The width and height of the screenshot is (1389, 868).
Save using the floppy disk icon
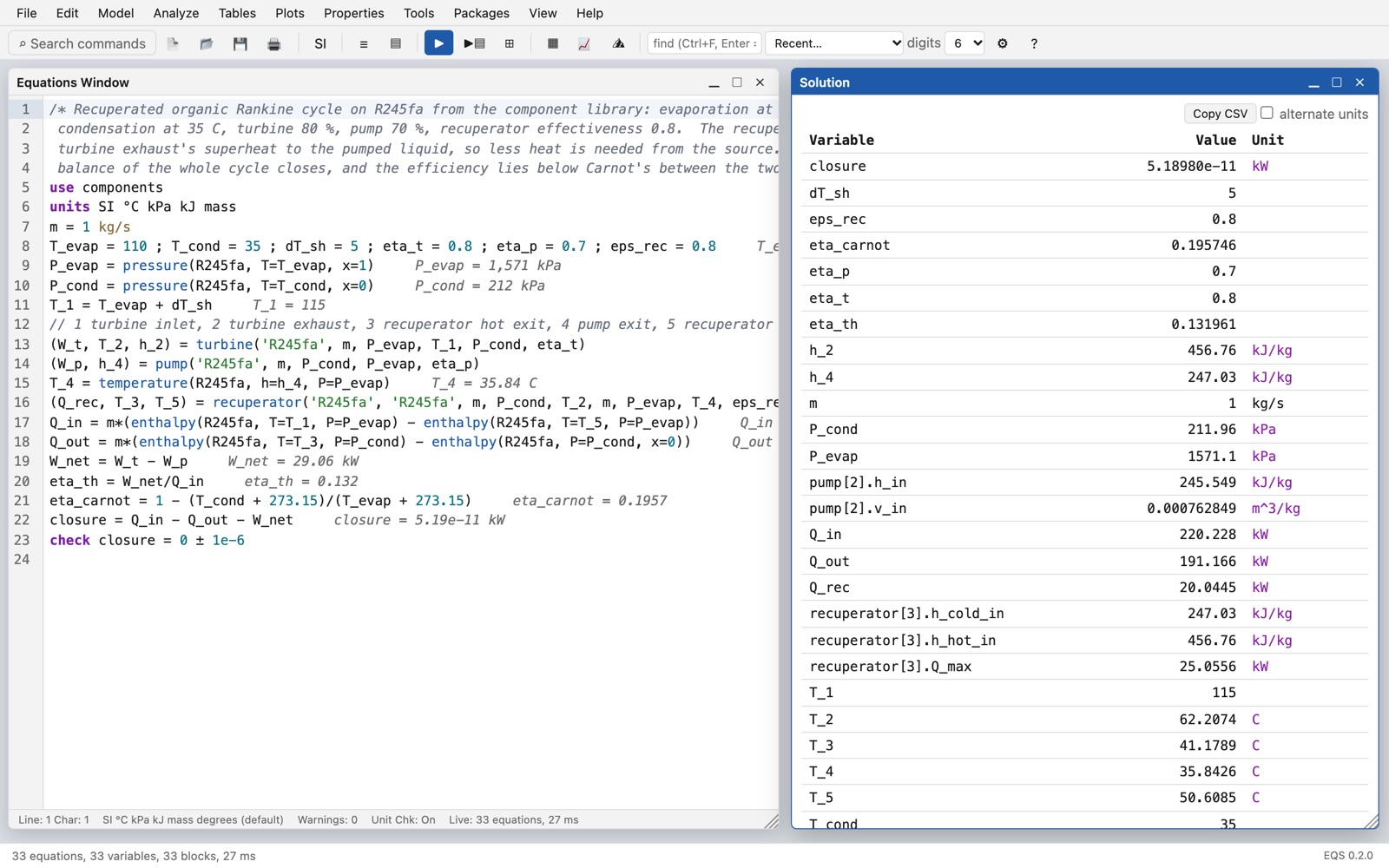[x=240, y=43]
